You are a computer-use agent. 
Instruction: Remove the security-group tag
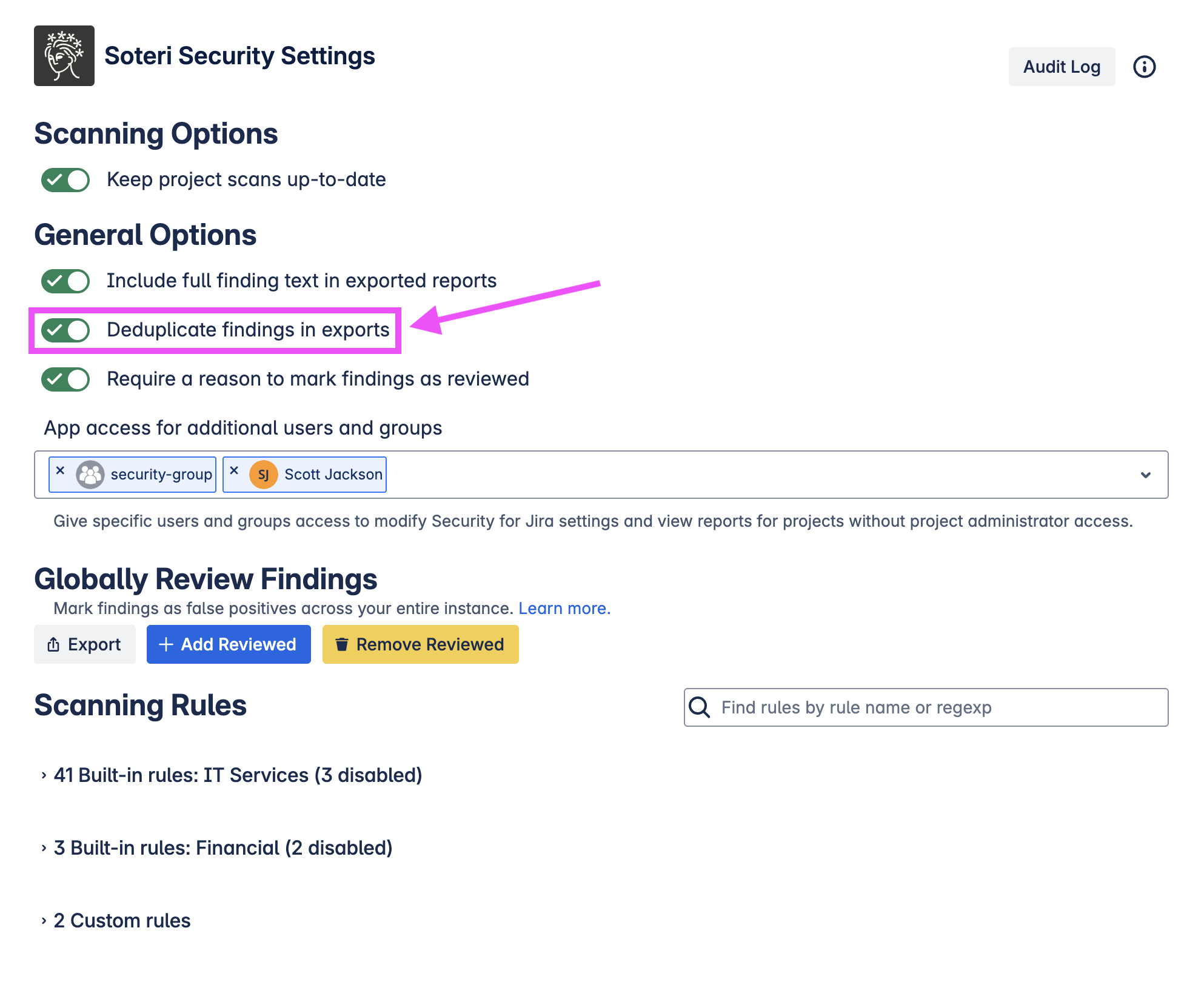click(60, 471)
